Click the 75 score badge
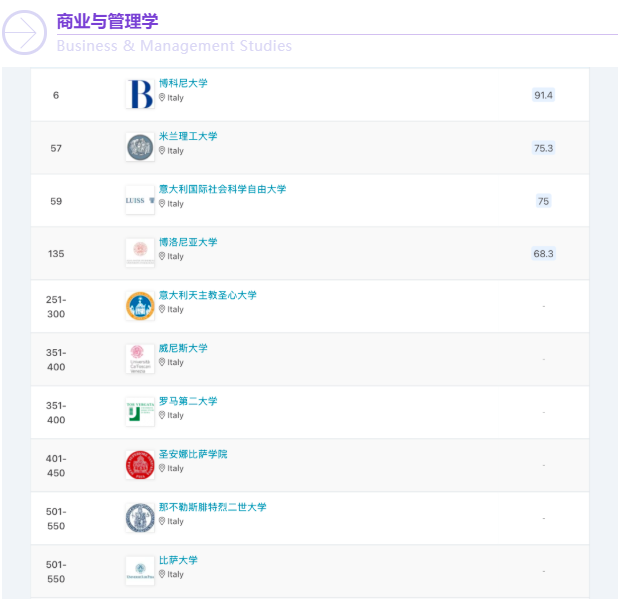Image resolution: width=621 pixels, height=599 pixels. [x=543, y=201]
